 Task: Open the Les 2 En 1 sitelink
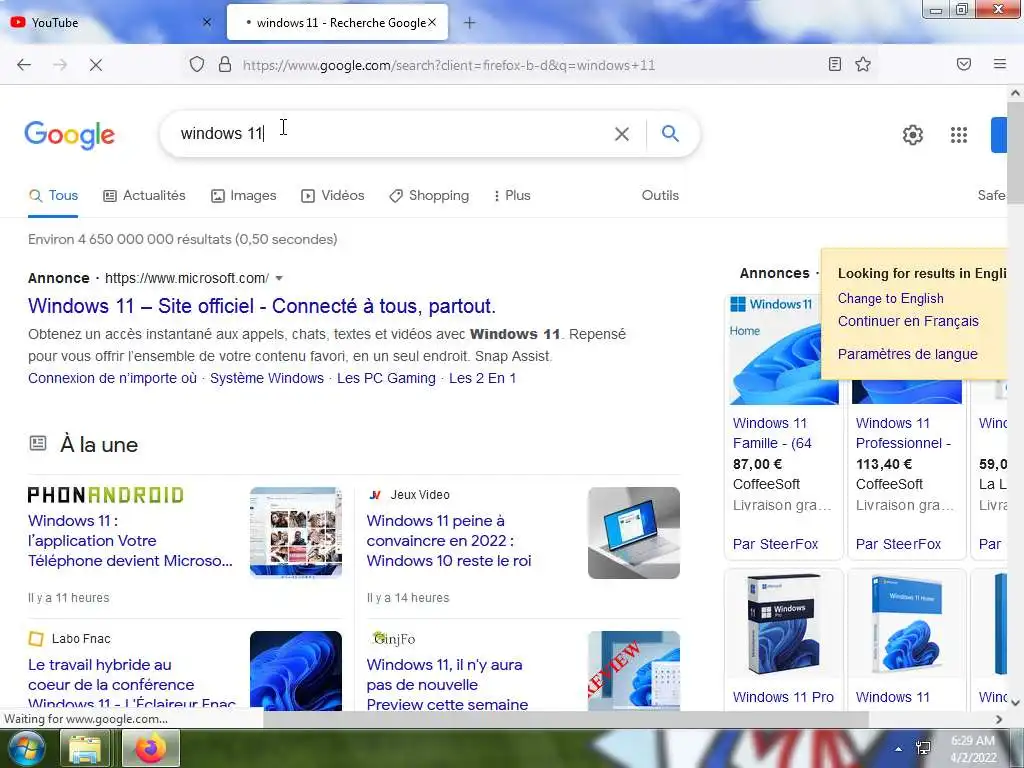(483, 378)
